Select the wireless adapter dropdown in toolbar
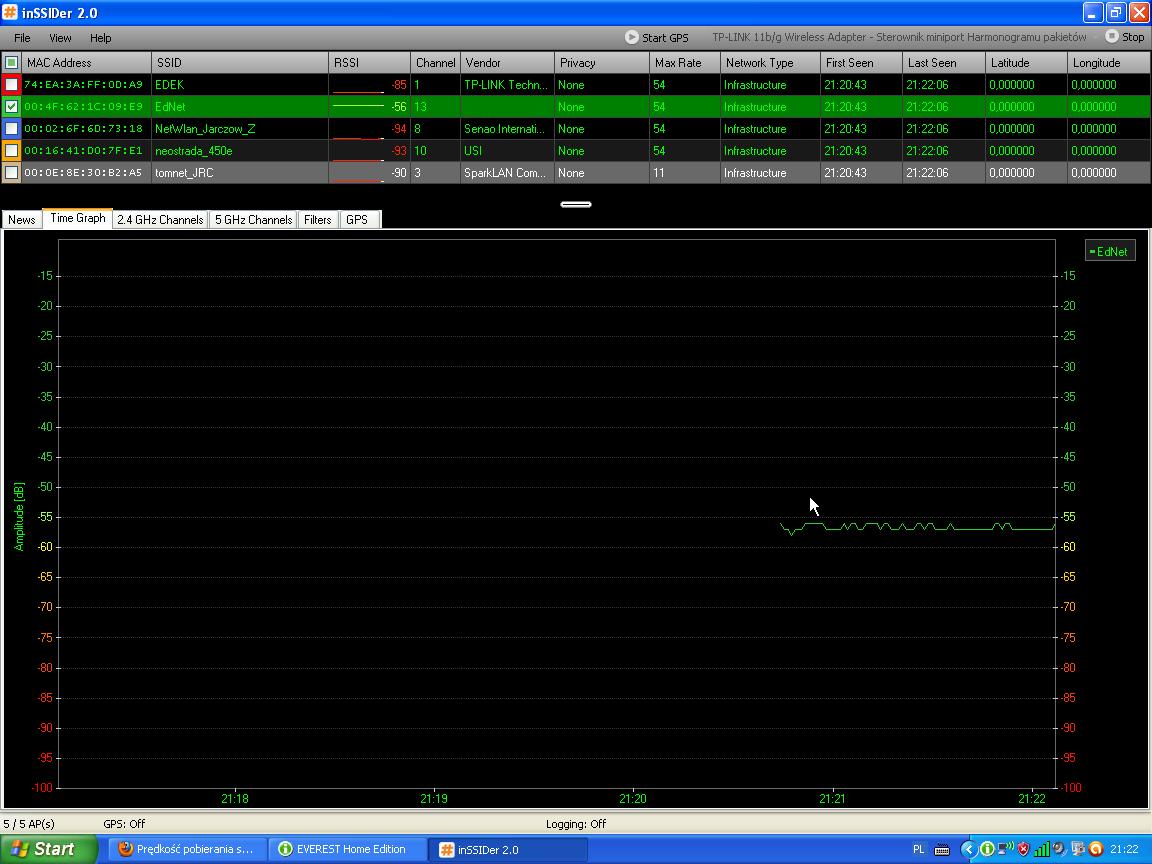 (x=904, y=37)
